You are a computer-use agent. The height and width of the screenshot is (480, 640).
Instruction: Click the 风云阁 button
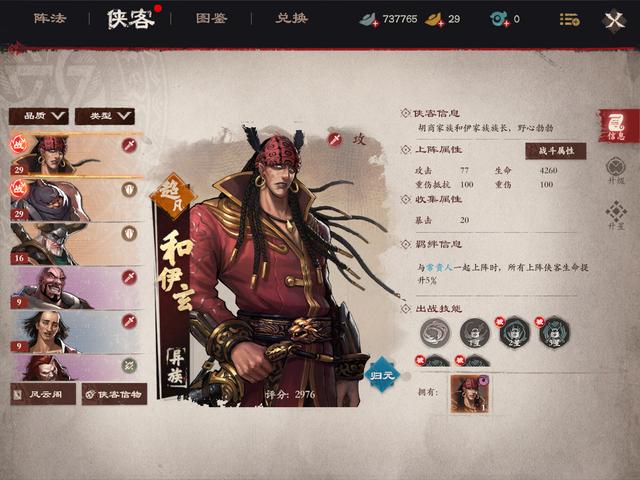(43, 394)
